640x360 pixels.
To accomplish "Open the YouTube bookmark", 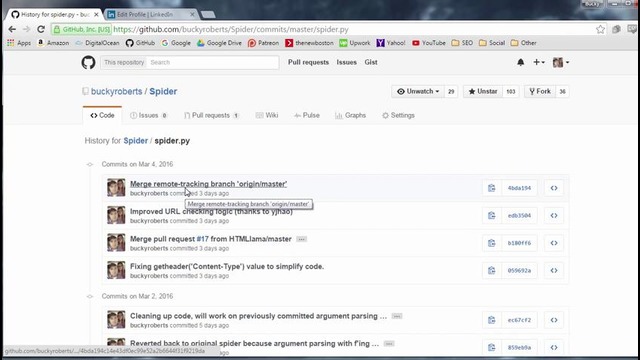I will click(429, 43).
